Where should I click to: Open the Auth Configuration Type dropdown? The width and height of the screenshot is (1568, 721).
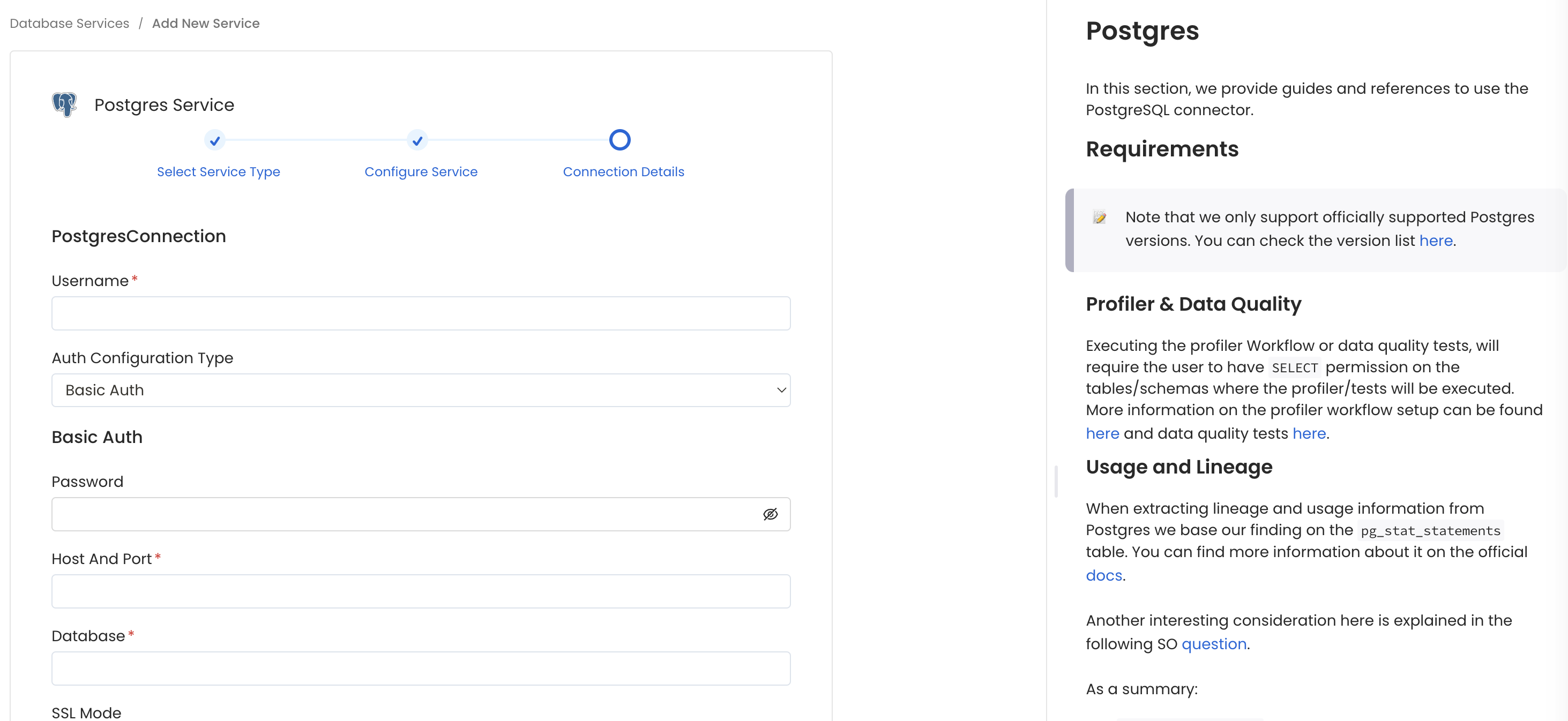click(x=420, y=390)
